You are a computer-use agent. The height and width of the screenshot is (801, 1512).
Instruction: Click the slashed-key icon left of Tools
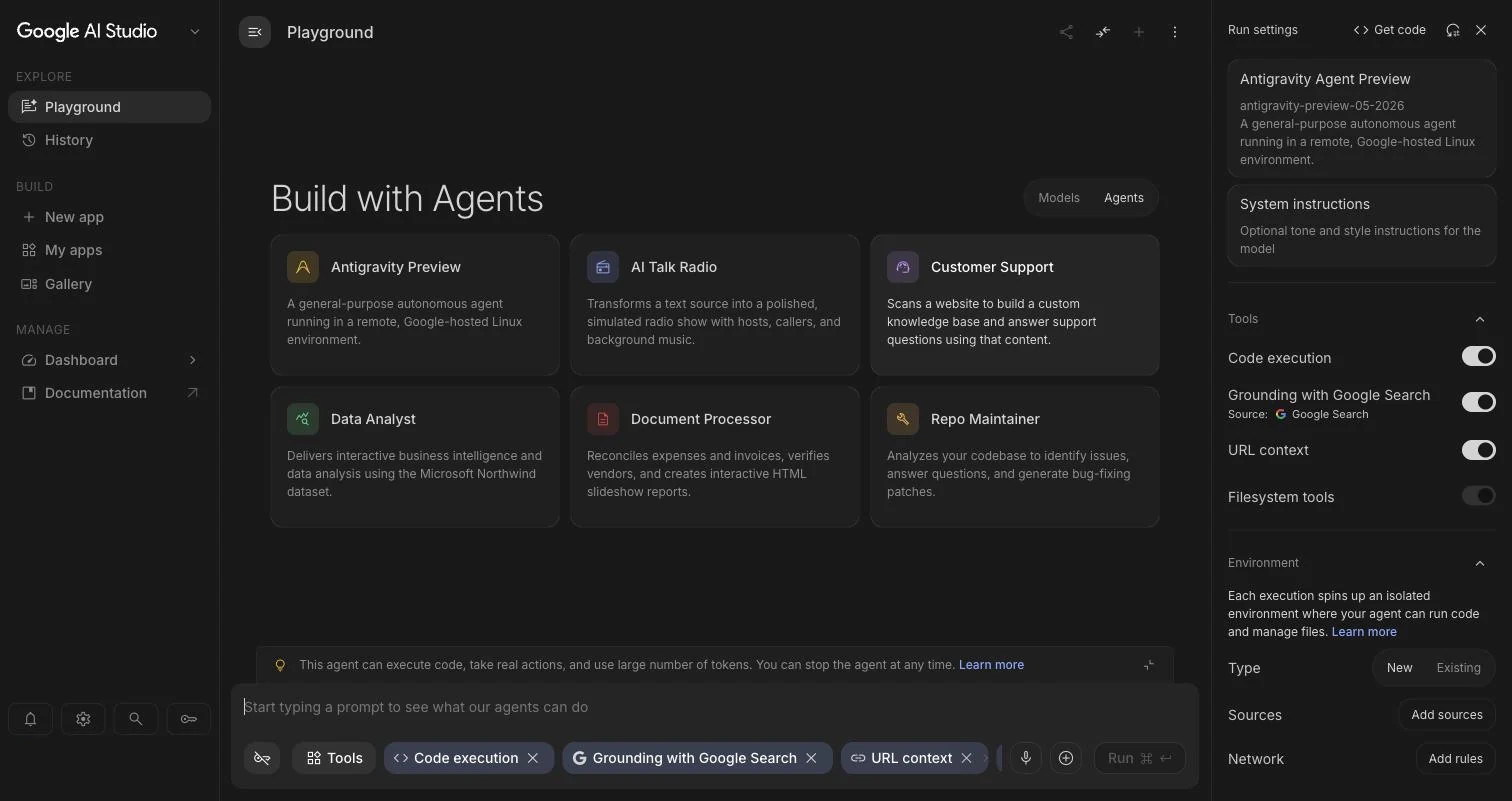[262, 758]
